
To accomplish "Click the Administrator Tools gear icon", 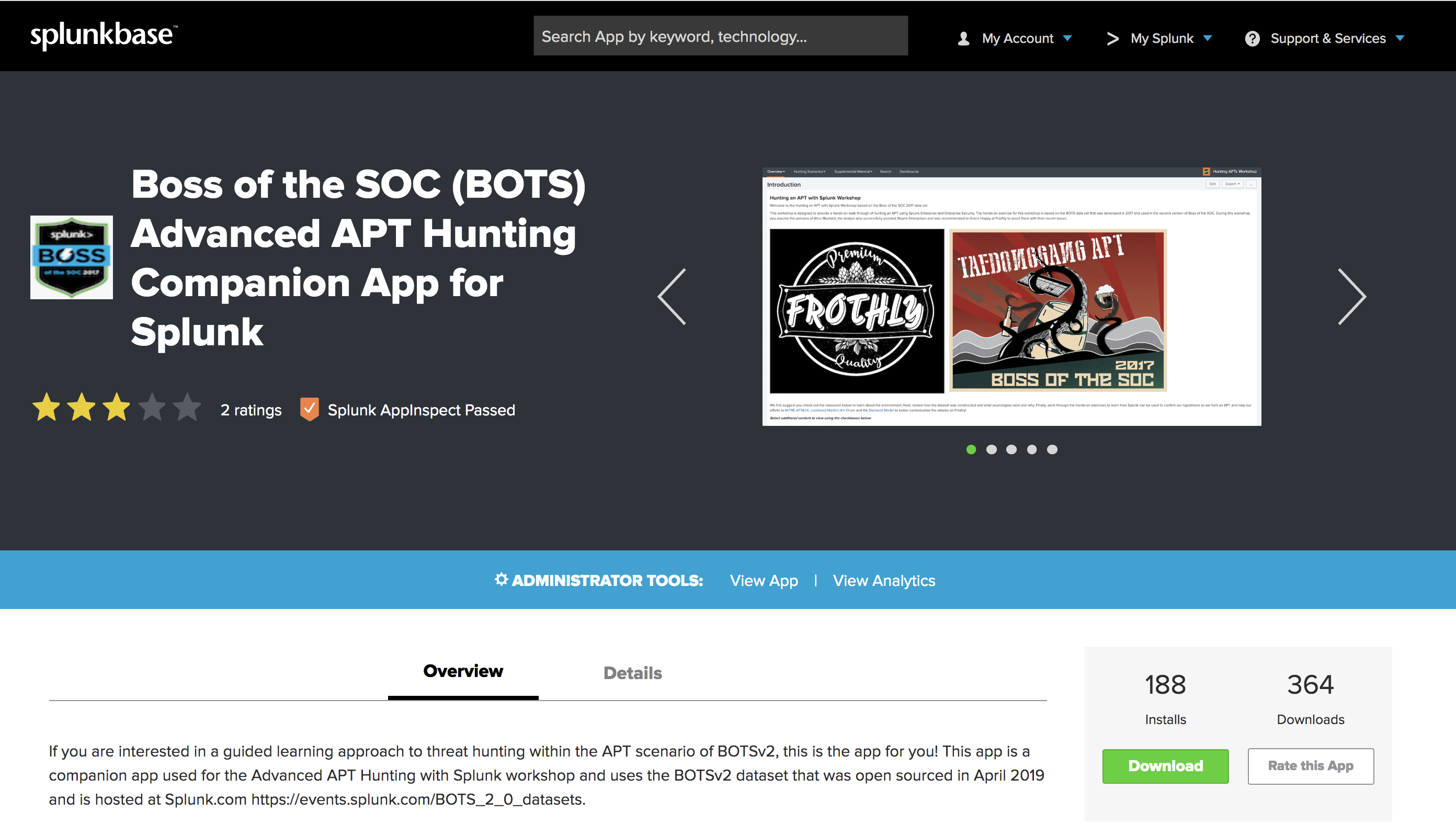I will click(x=497, y=580).
